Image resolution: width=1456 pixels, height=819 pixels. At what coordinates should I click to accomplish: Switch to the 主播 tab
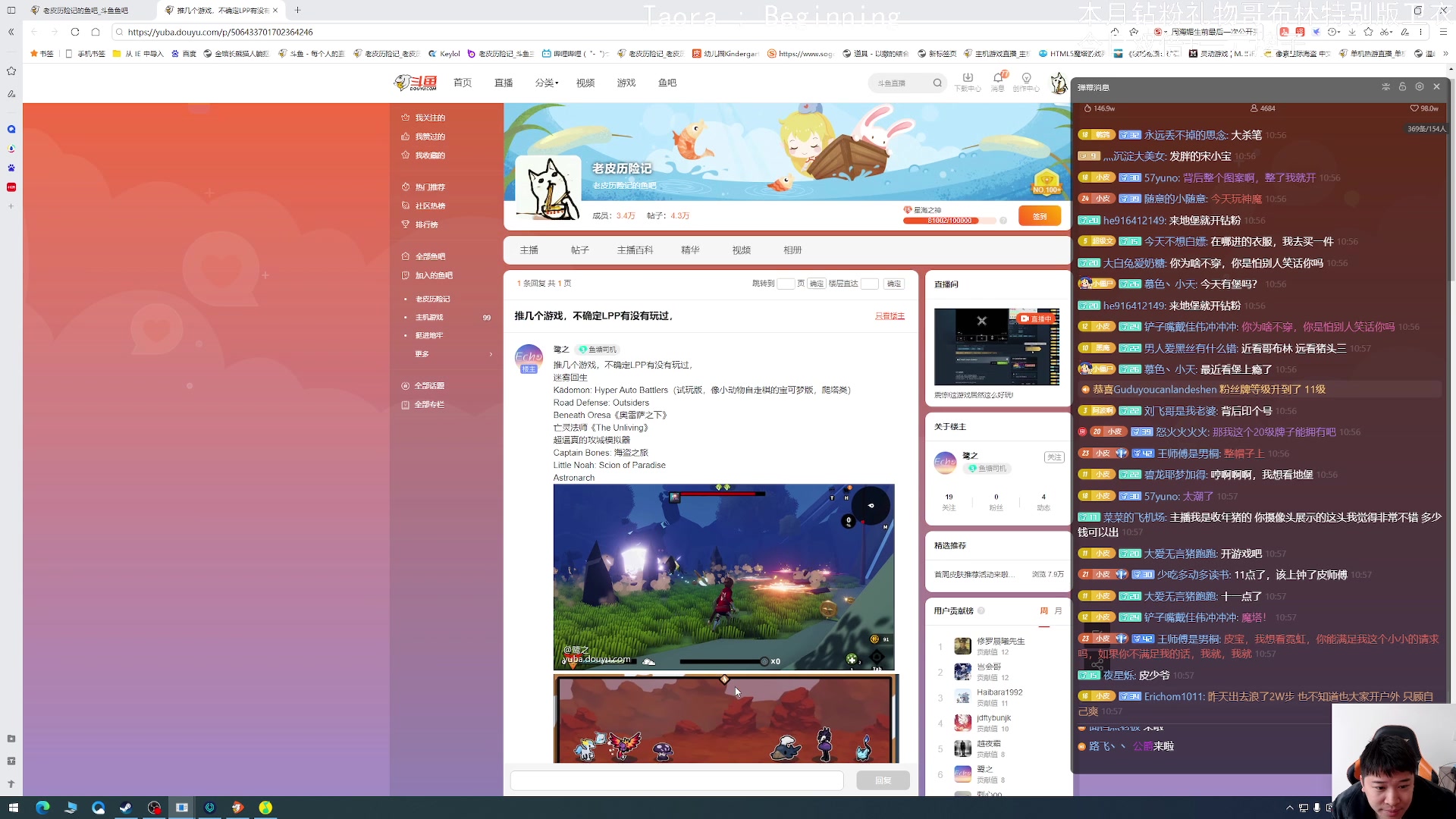click(x=529, y=249)
